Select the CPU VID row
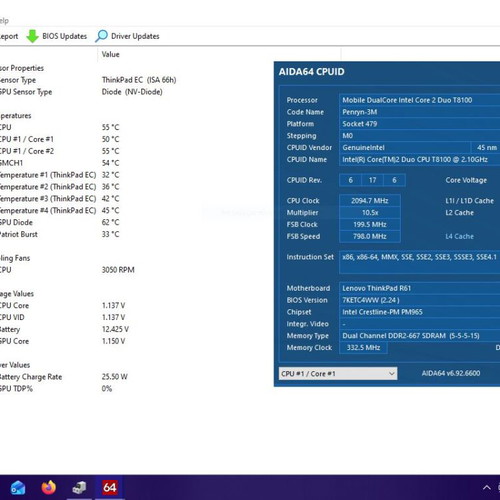 (63, 317)
